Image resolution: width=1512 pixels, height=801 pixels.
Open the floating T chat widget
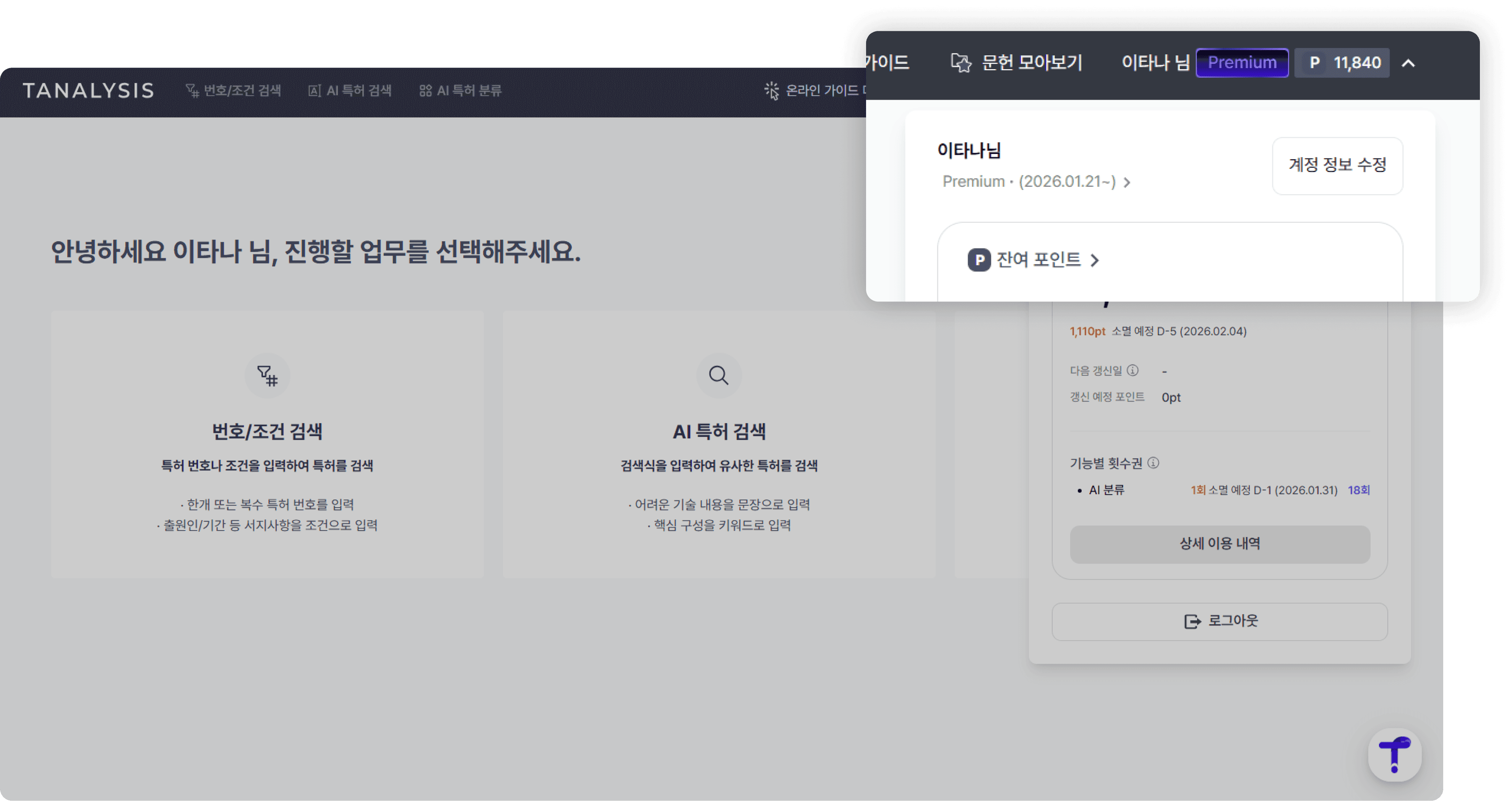pyautogui.click(x=1395, y=755)
